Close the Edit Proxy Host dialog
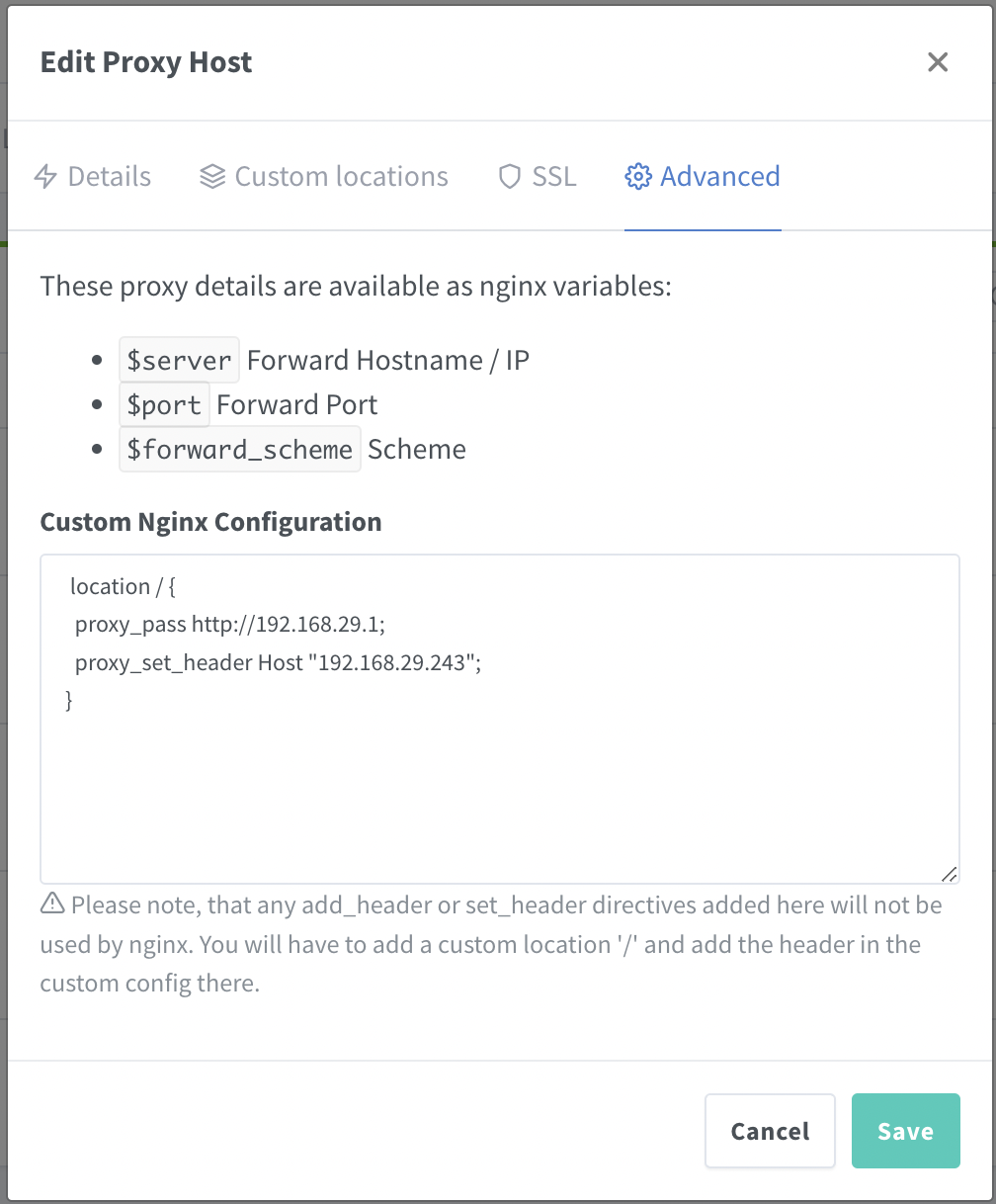996x1204 pixels. tap(937, 62)
